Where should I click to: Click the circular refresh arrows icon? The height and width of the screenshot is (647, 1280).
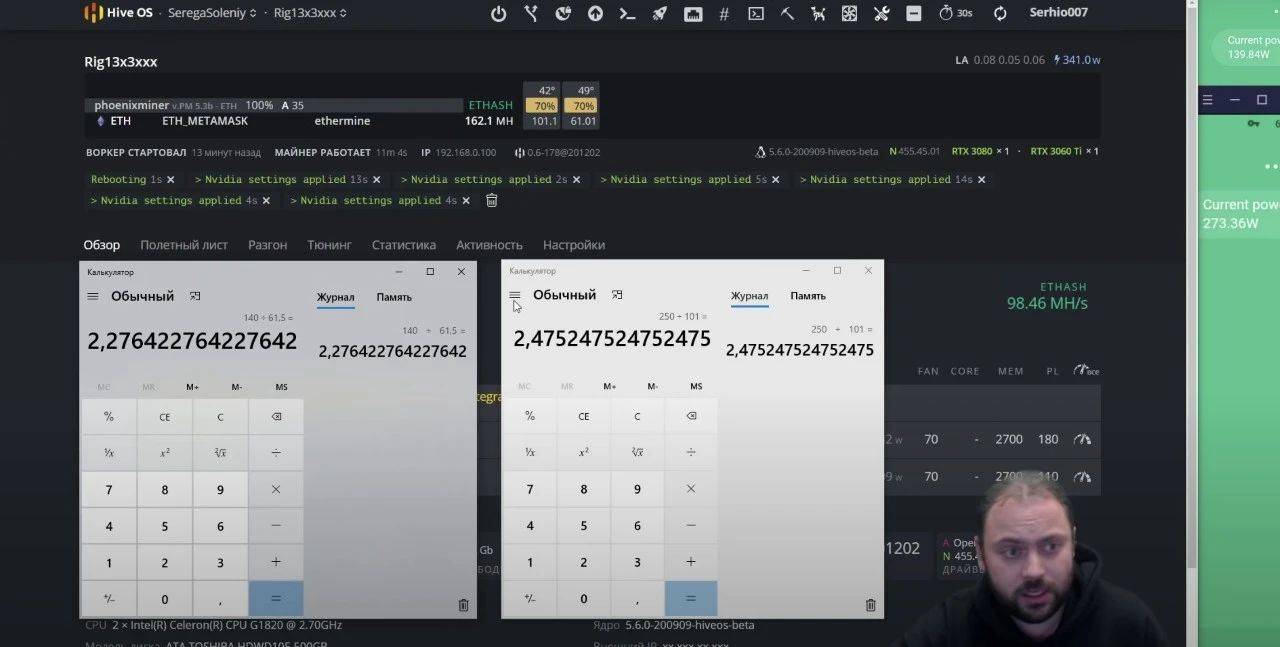(x=1000, y=14)
